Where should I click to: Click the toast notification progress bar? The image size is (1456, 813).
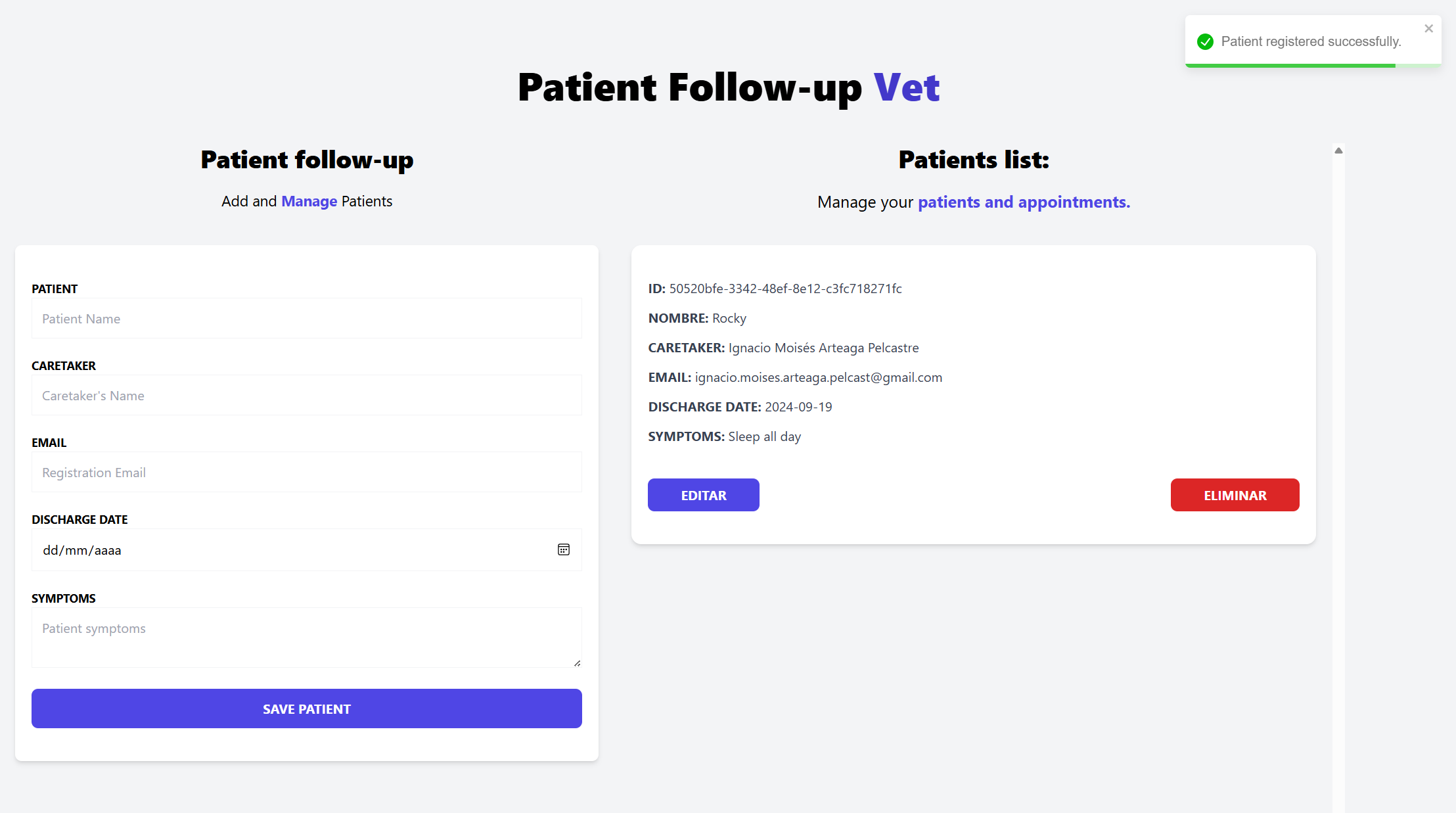click(x=1313, y=66)
